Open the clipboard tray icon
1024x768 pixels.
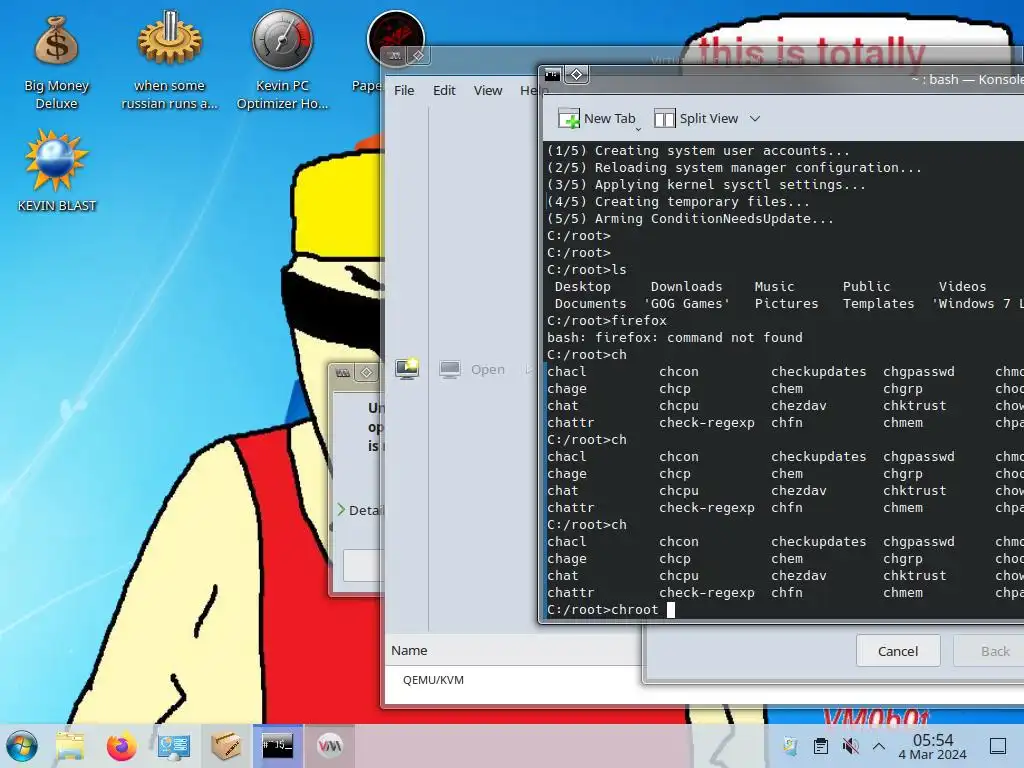[x=821, y=746]
